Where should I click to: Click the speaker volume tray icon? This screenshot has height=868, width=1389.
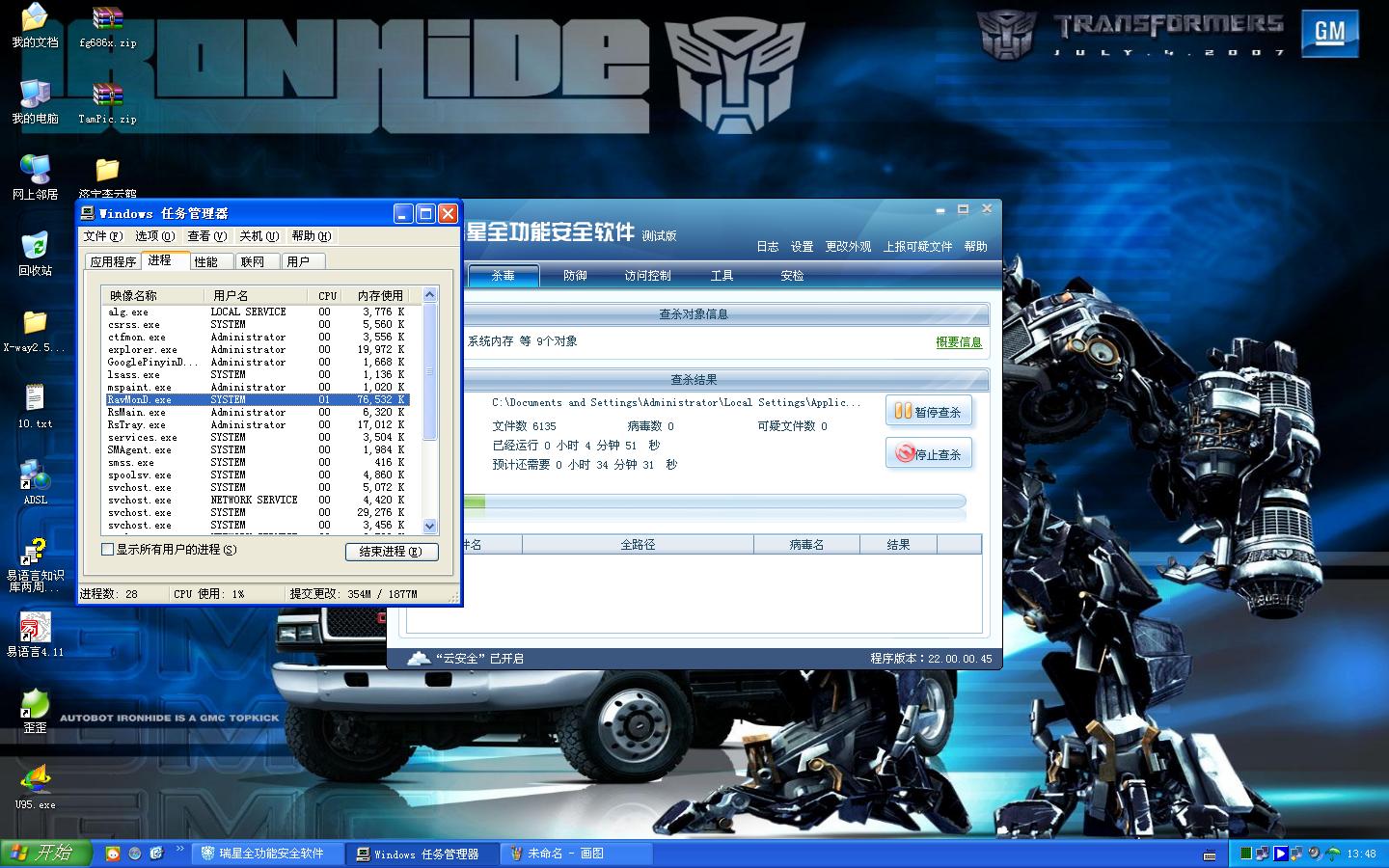coord(1315,854)
